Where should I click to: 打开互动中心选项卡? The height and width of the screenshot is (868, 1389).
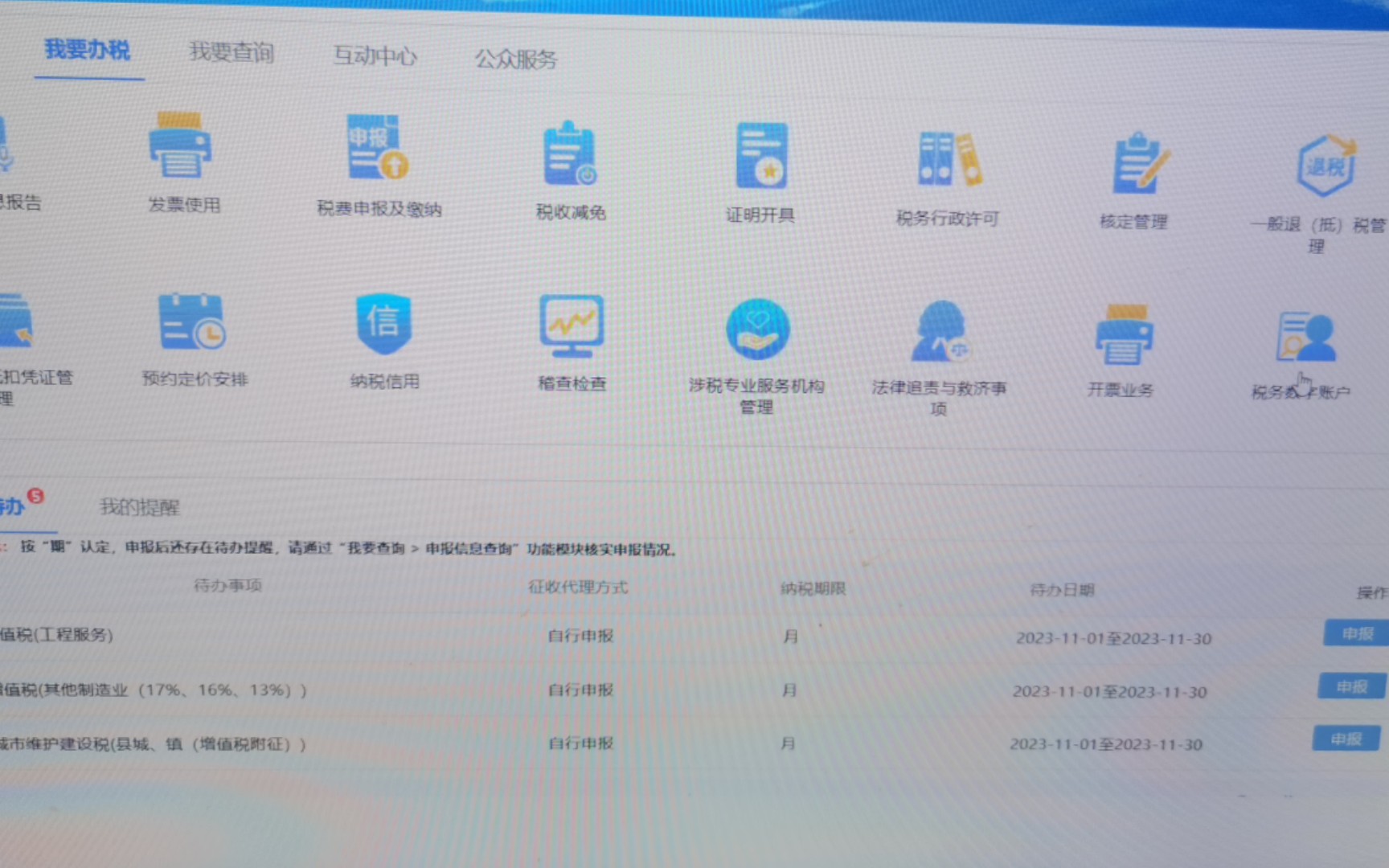(x=375, y=56)
